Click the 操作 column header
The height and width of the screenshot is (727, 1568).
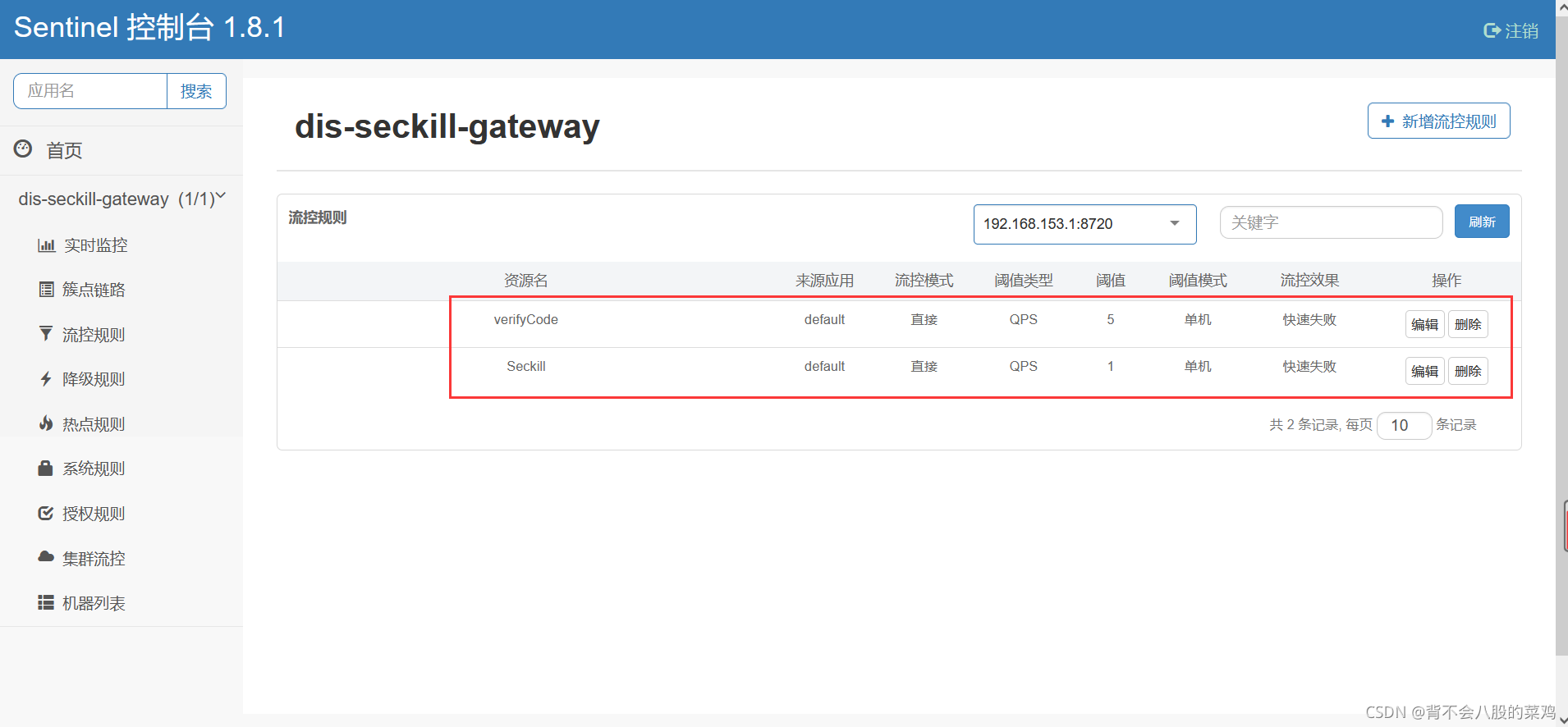tap(1447, 281)
